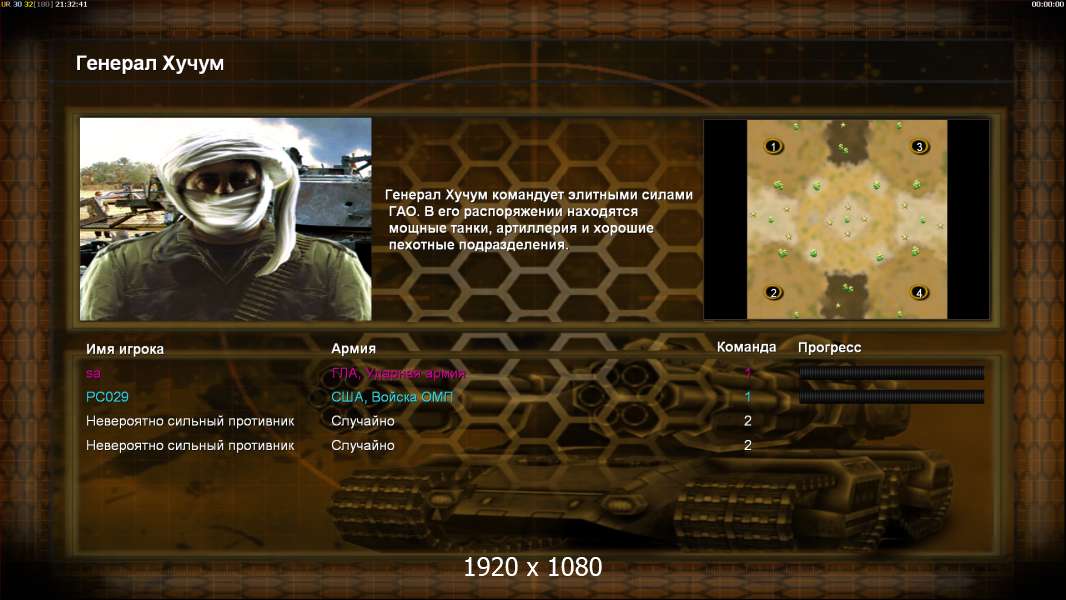Click army 'ГЛА, Ударная армия'
This screenshot has width=1066, height=600.
(398, 373)
